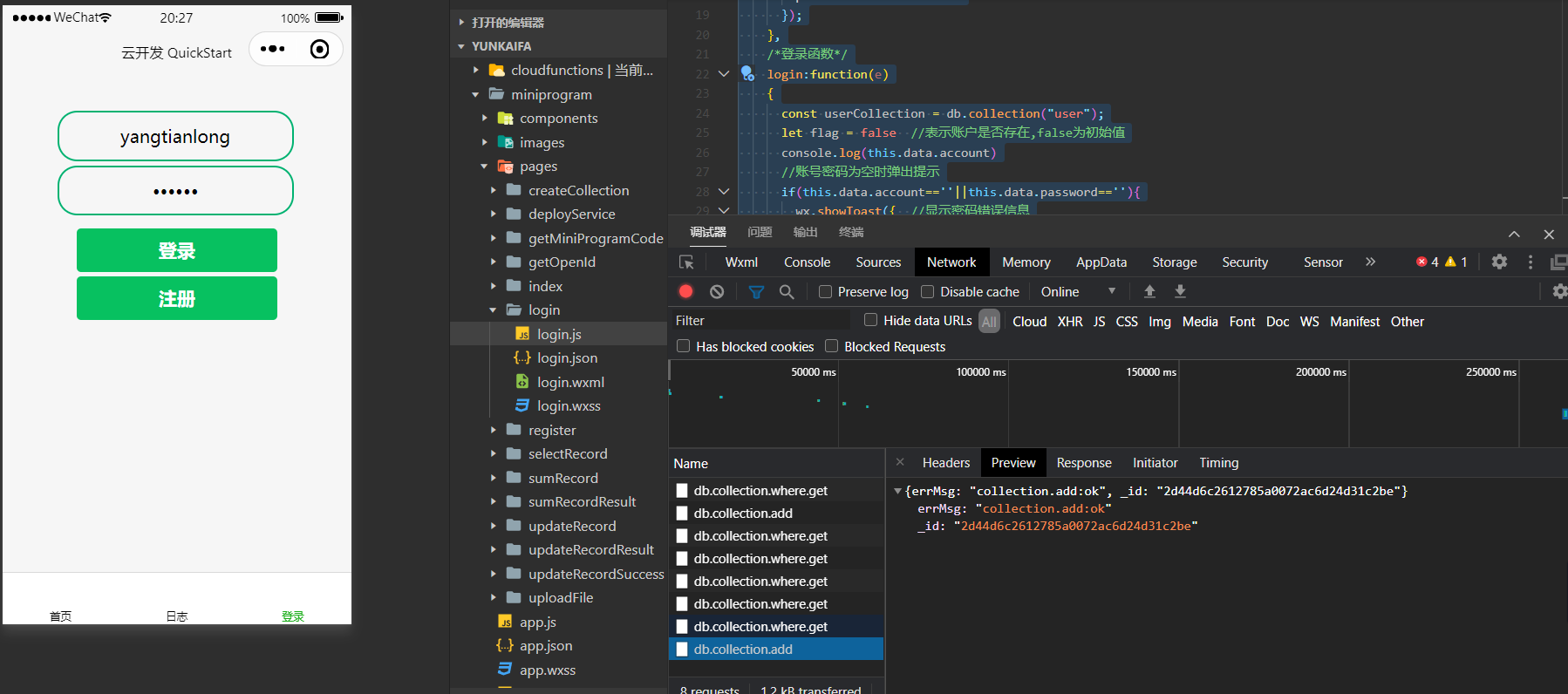
Task: Open mini program three-dot menu
Action: 272,49
